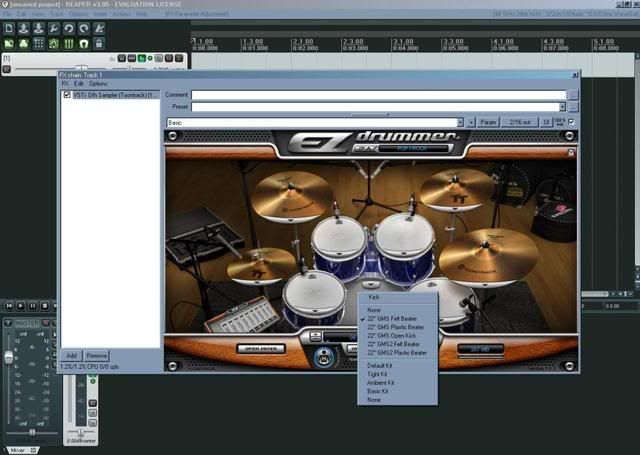
Task: Click the 2/16 out routing button
Action: 520,122
